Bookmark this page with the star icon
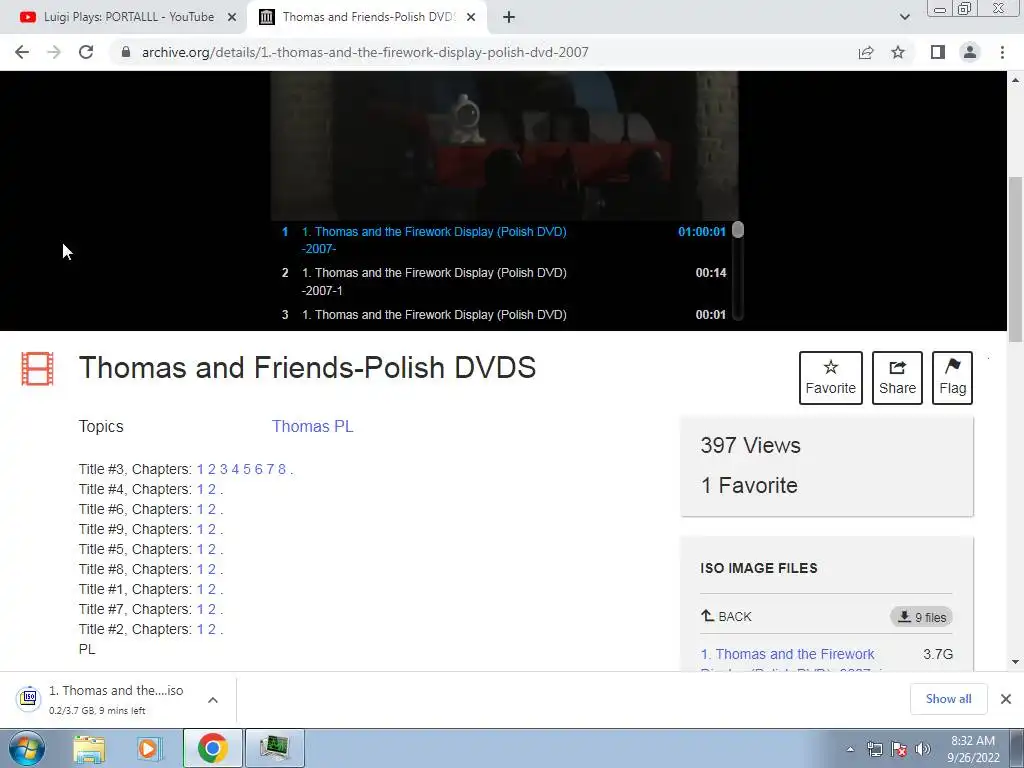1024x768 pixels. point(898,52)
